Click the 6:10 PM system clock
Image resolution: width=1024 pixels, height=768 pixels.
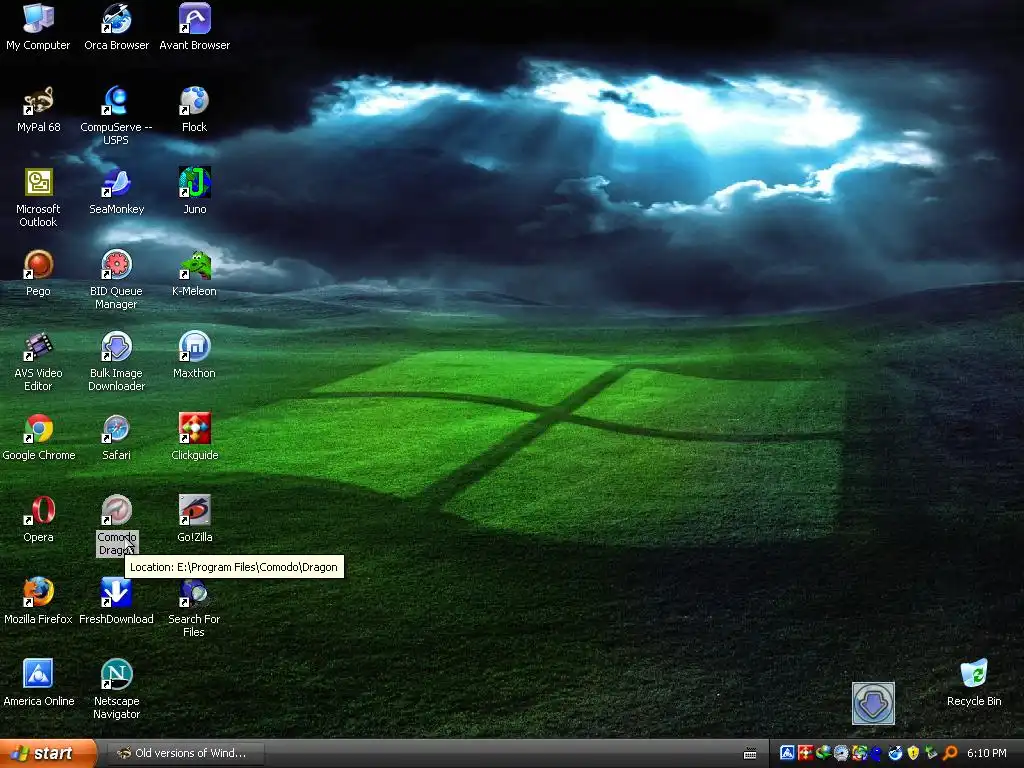(986, 753)
